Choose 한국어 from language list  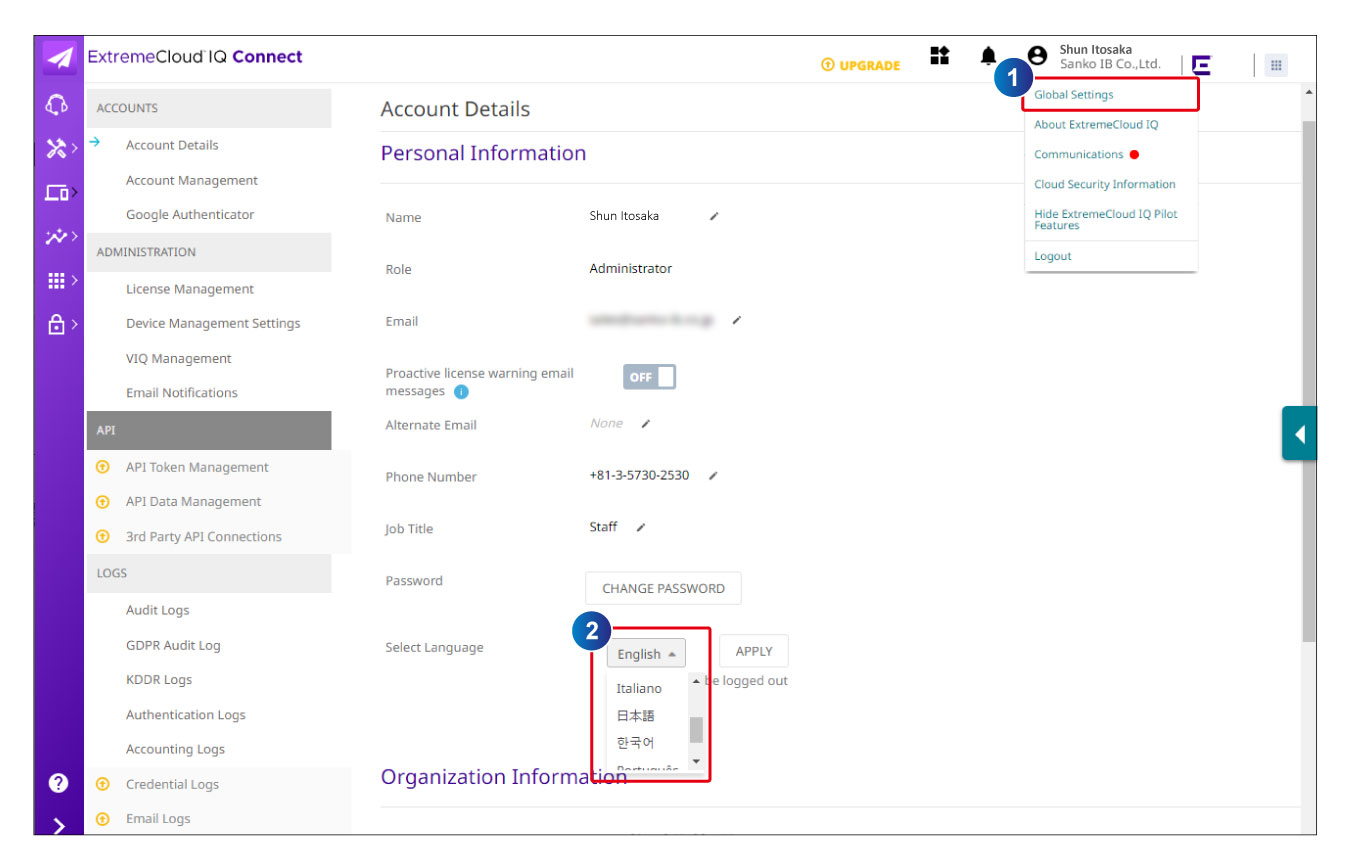tap(636, 742)
